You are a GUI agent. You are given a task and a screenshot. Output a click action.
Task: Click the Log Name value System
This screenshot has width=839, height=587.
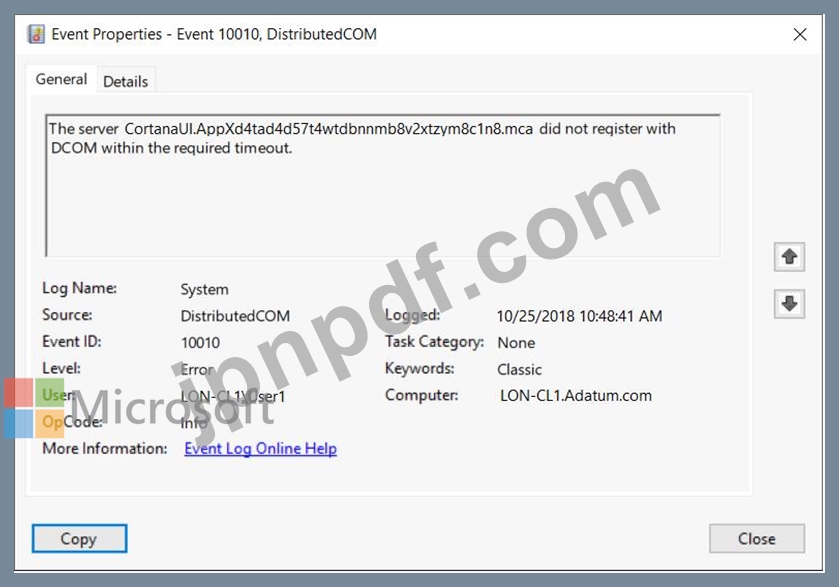click(x=204, y=289)
